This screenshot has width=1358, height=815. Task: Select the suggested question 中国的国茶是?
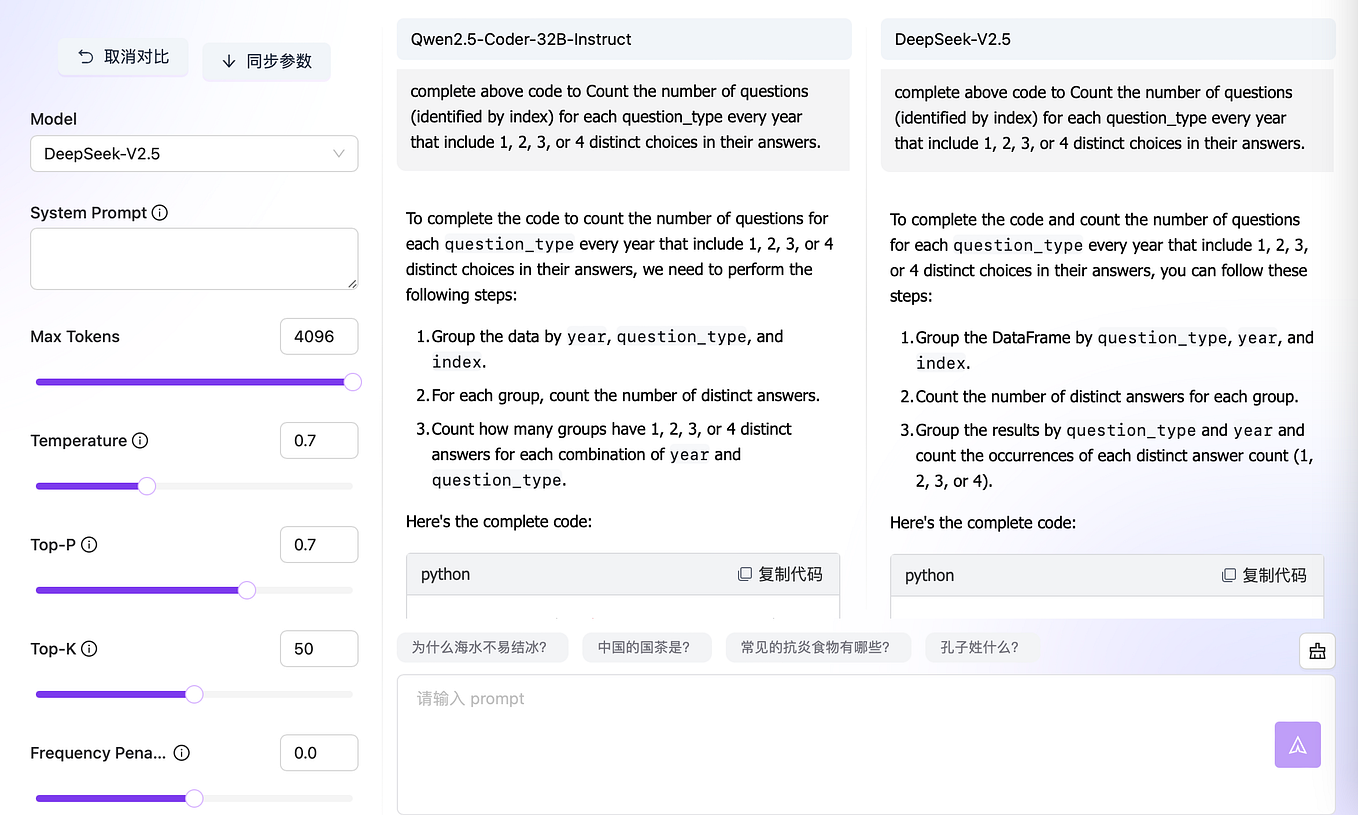tap(647, 647)
